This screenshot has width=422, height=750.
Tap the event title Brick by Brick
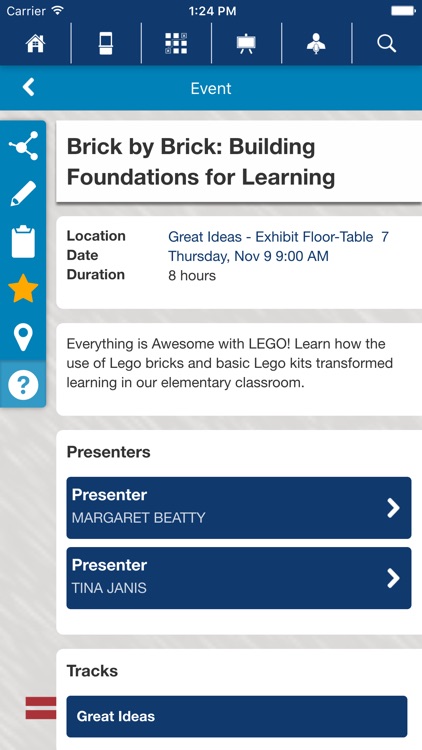coord(201,162)
